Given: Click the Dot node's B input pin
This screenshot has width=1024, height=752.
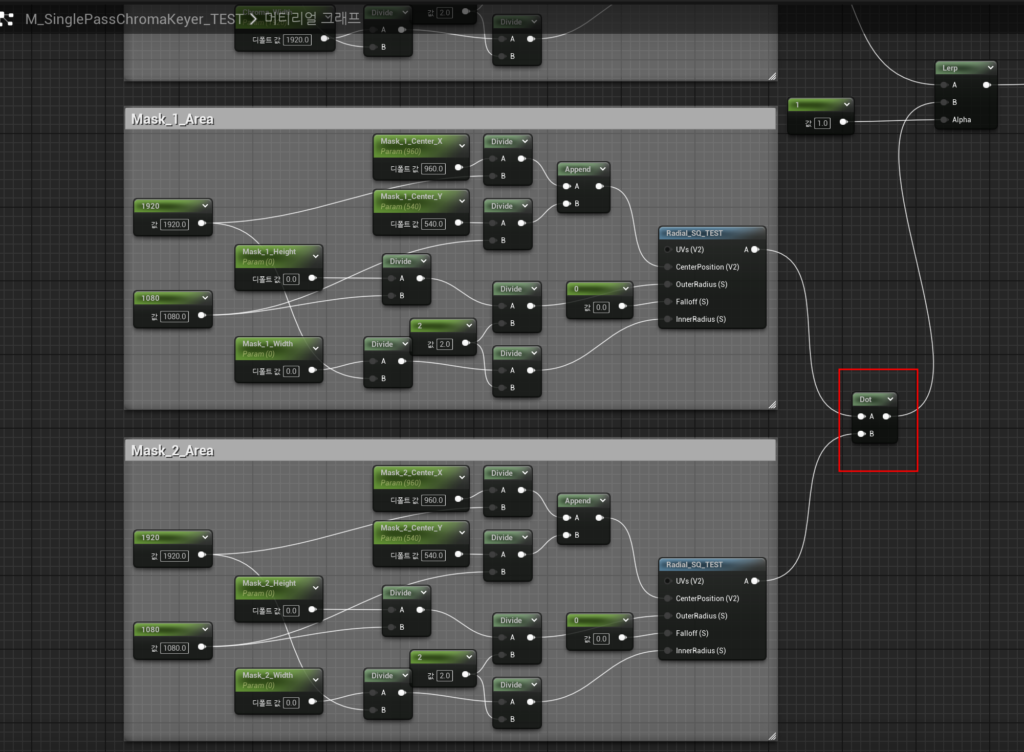Looking at the screenshot, I should click(861, 434).
